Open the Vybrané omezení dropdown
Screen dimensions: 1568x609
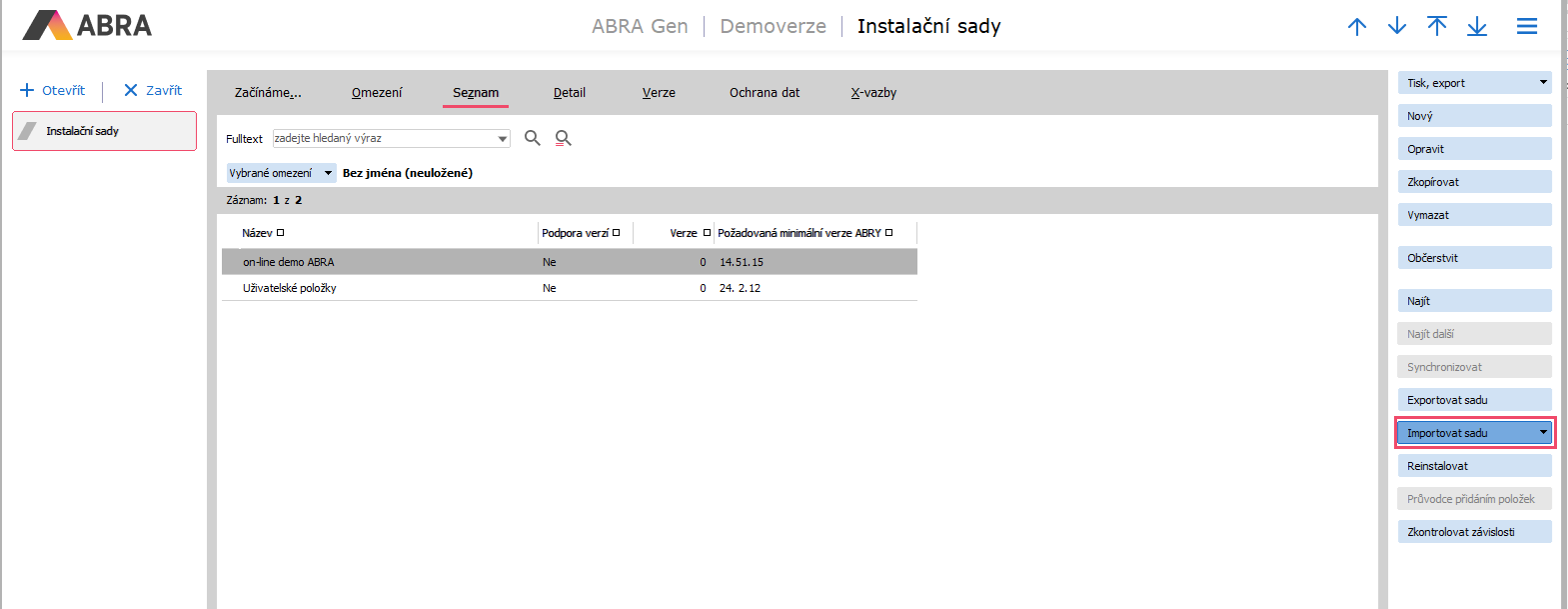coord(282,173)
